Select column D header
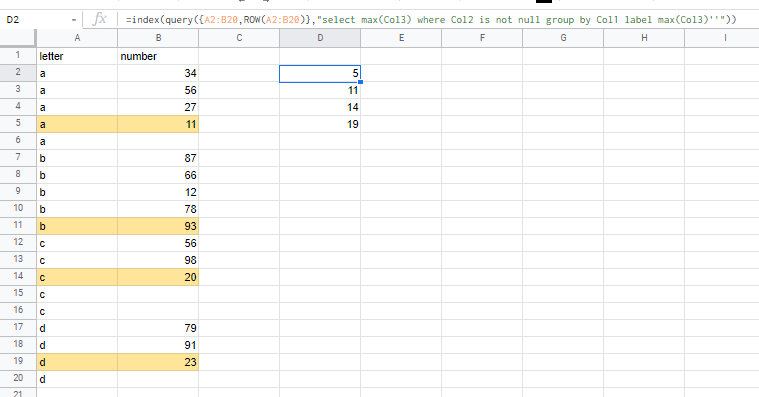Image resolution: width=759 pixels, height=397 pixels. pos(320,38)
